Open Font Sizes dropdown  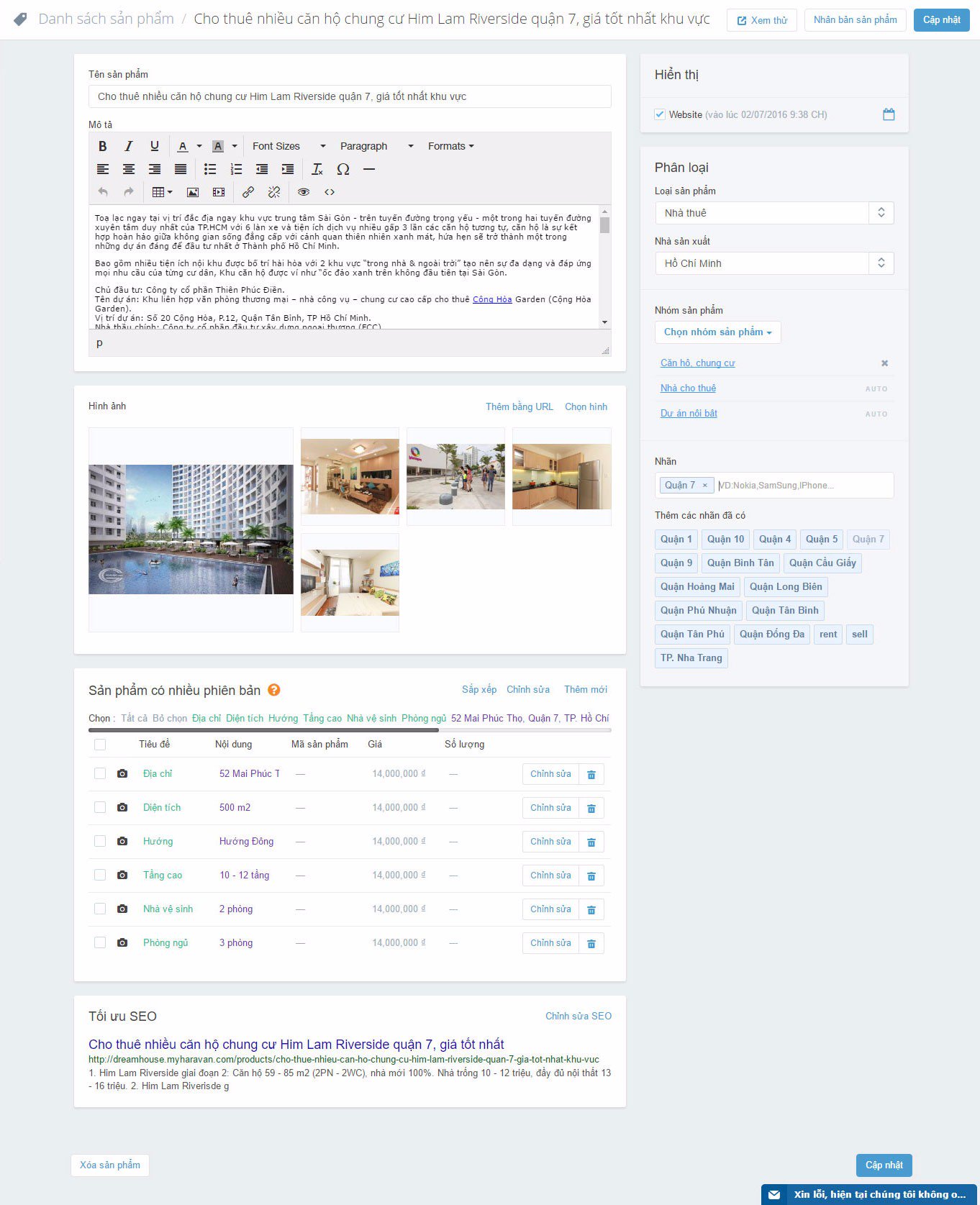tap(289, 146)
